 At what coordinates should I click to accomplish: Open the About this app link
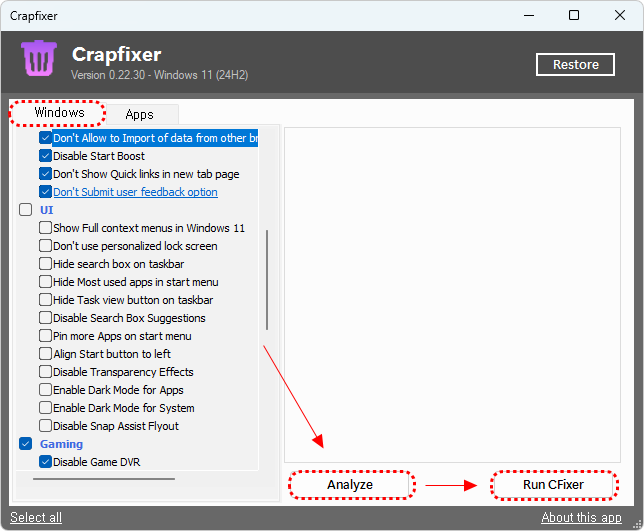click(x=581, y=517)
